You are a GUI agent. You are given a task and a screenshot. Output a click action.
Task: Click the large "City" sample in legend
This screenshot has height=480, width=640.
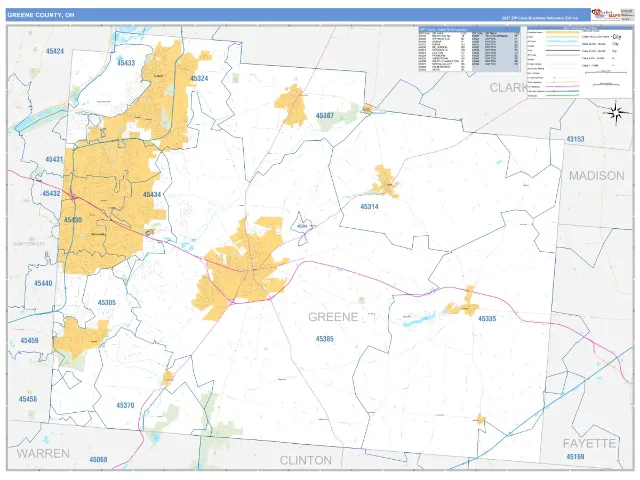(x=617, y=37)
